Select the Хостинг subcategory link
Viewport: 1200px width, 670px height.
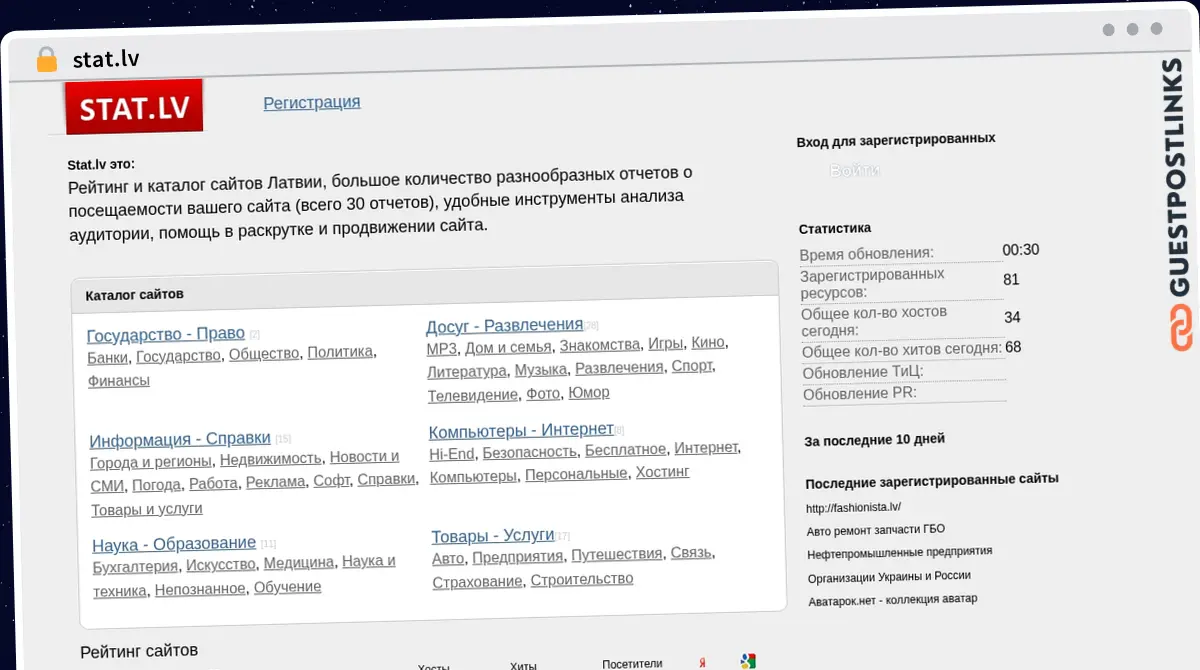662,472
